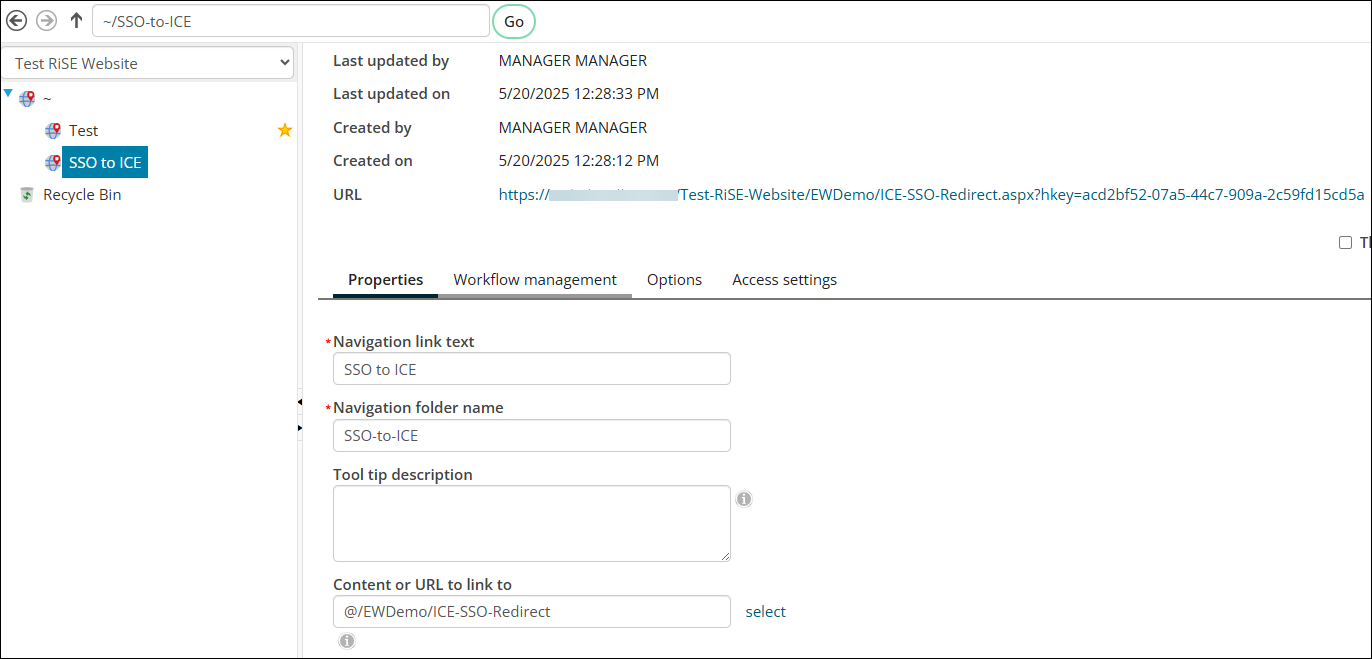The height and width of the screenshot is (659, 1372).
Task: Switch to the Options tab
Action: coord(674,280)
